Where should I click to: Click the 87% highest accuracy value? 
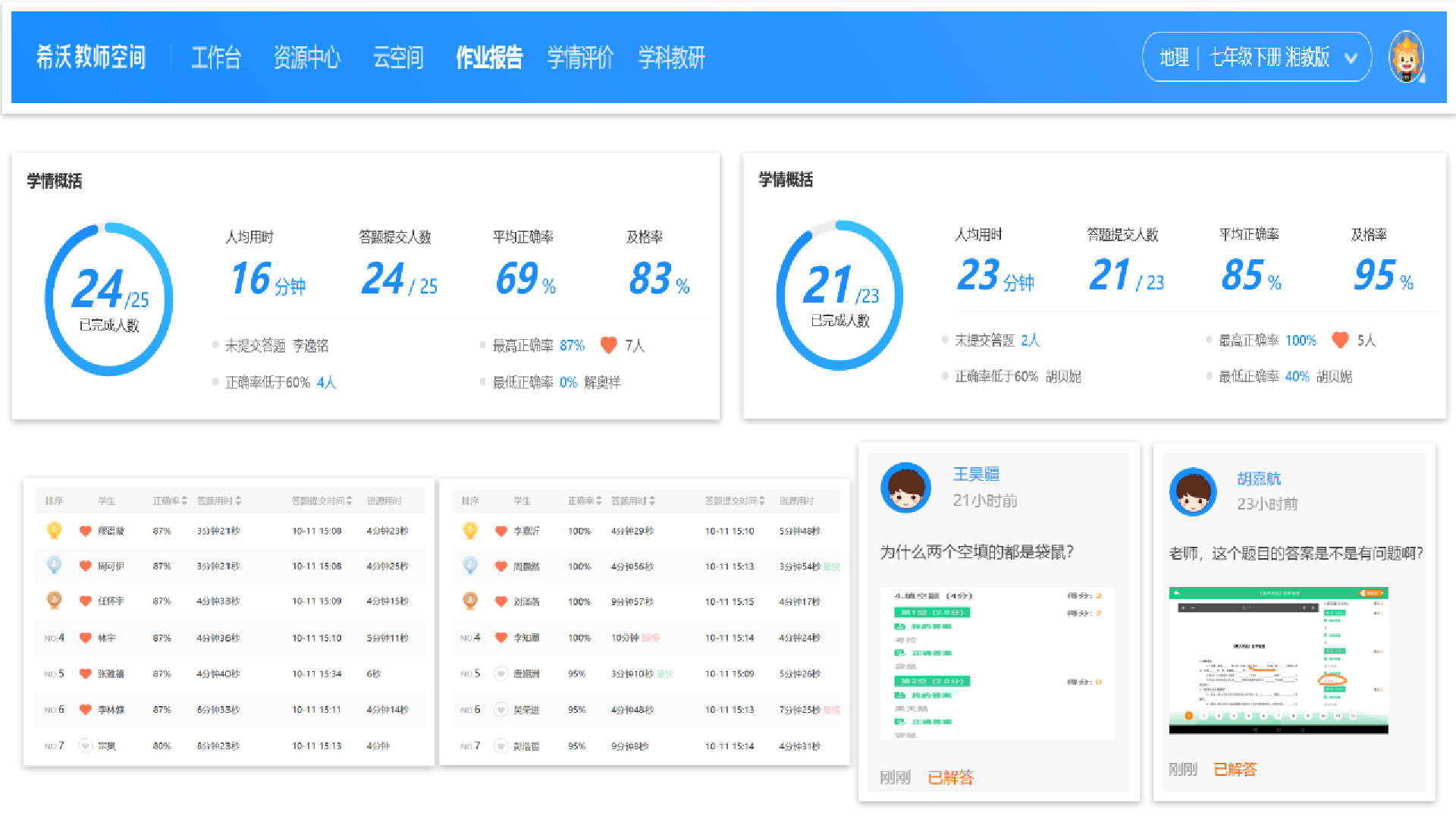click(x=572, y=346)
